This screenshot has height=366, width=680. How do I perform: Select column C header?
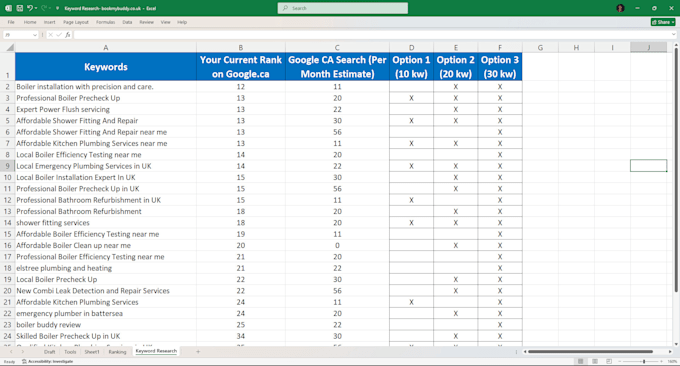(x=337, y=48)
